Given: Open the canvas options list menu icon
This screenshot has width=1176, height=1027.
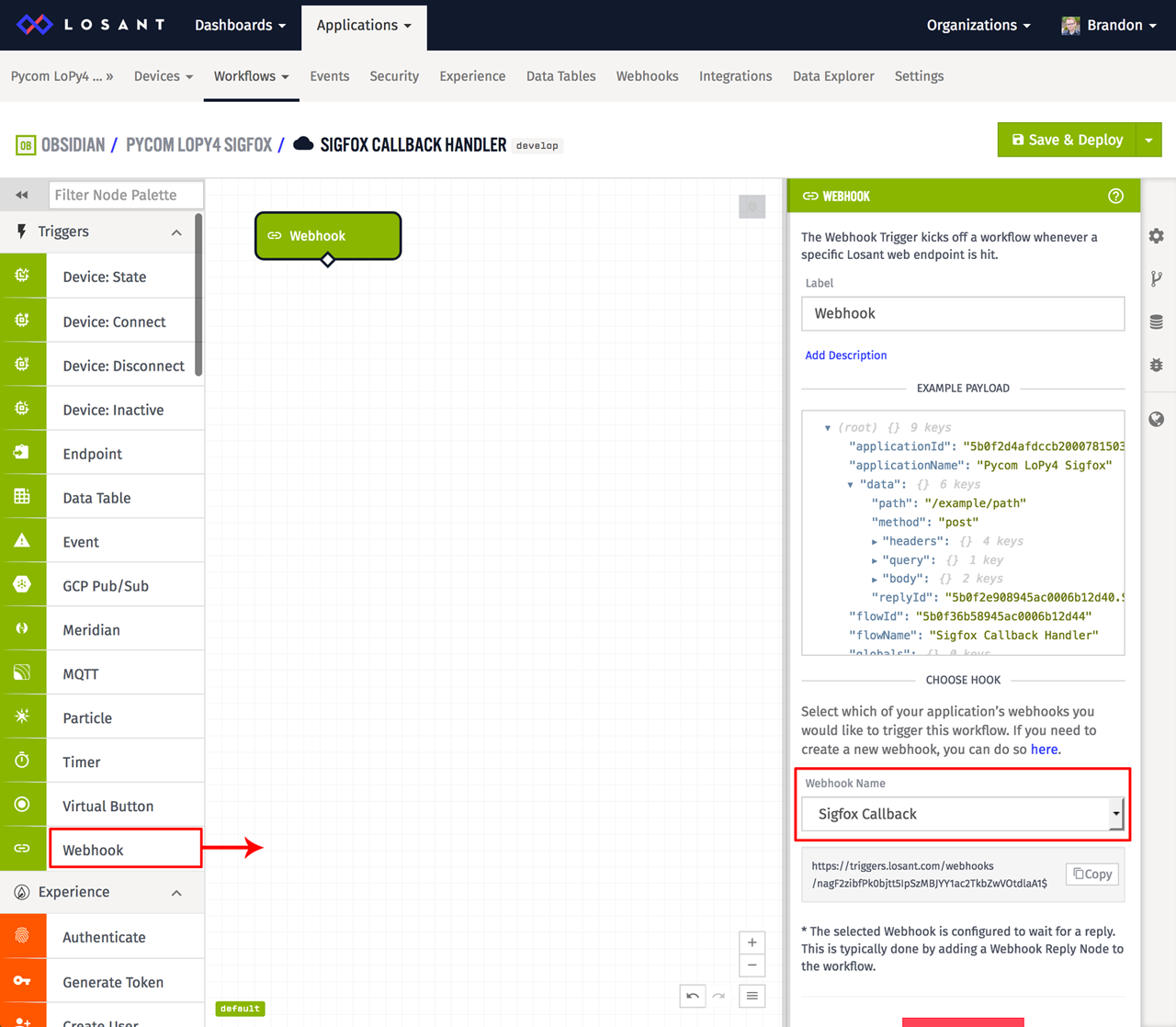Looking at the screenshot, I should click(752, 996).
